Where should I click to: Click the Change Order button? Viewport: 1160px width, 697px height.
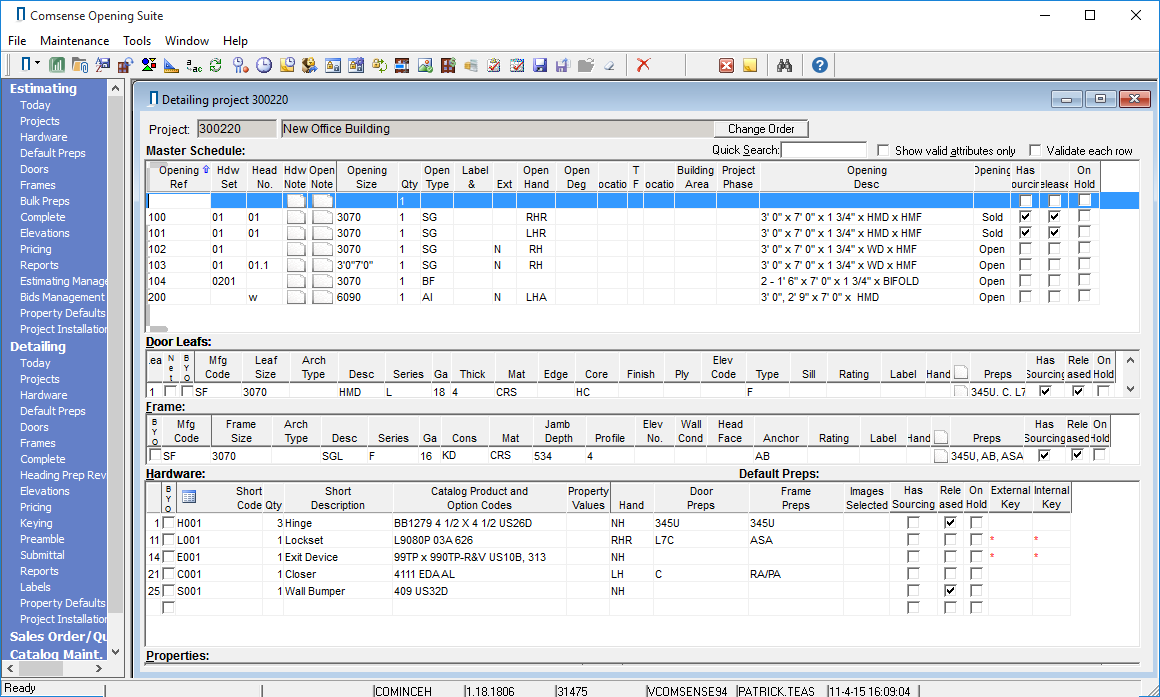[x=761, y=129]
